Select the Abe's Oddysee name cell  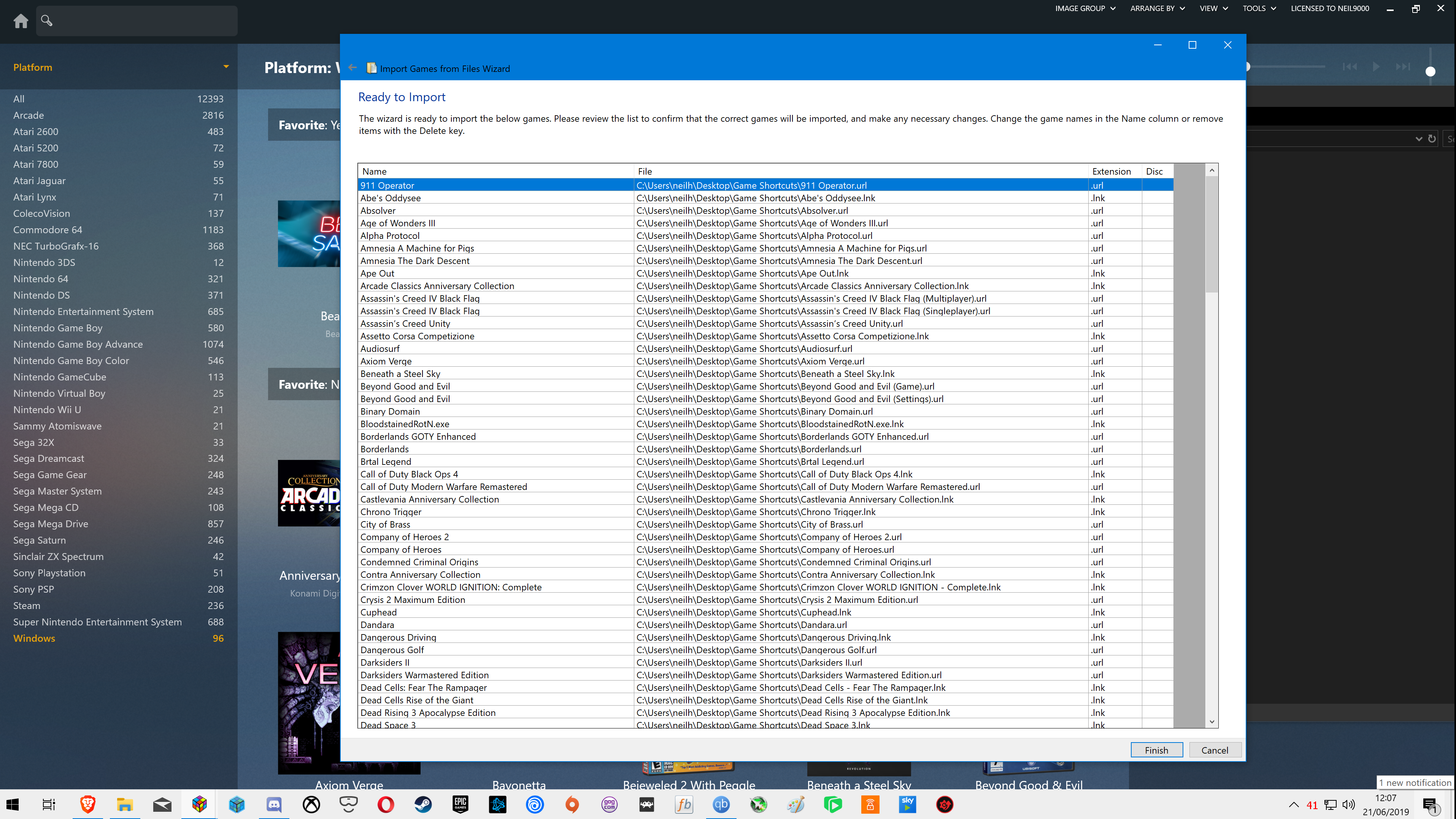(x=496, y=198)
